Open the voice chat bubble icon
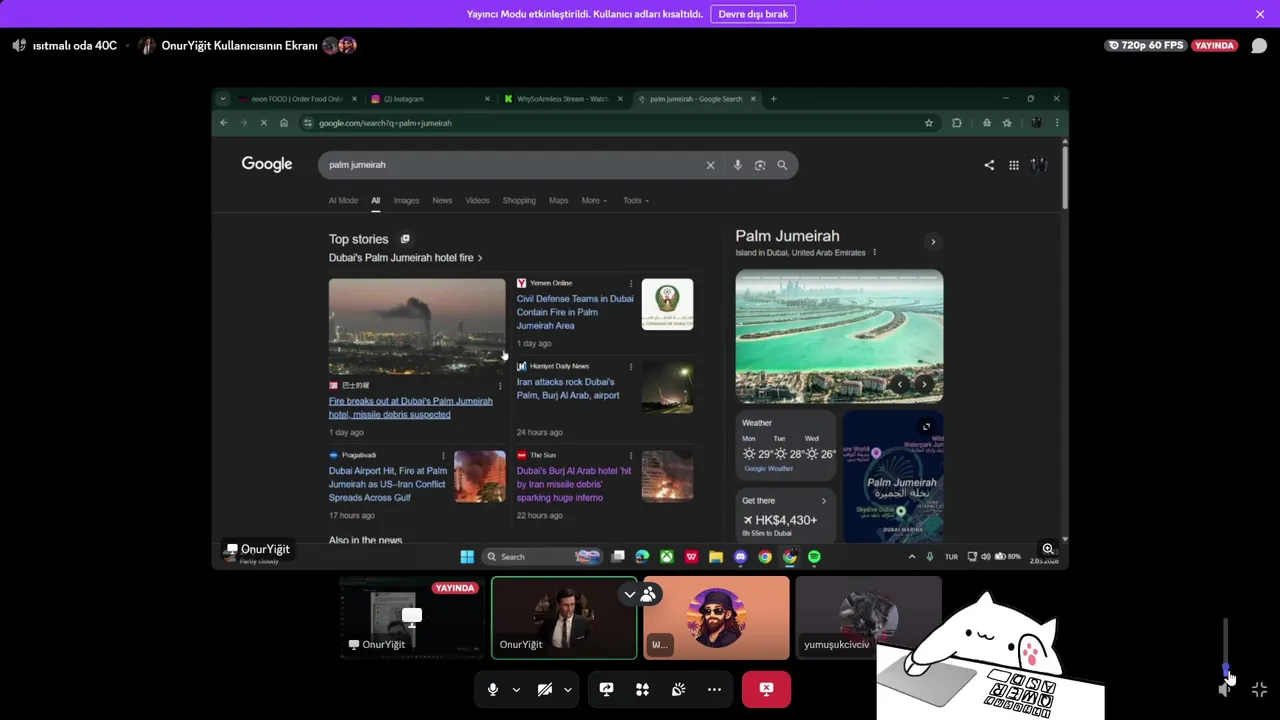 [x=1259, y=45]
